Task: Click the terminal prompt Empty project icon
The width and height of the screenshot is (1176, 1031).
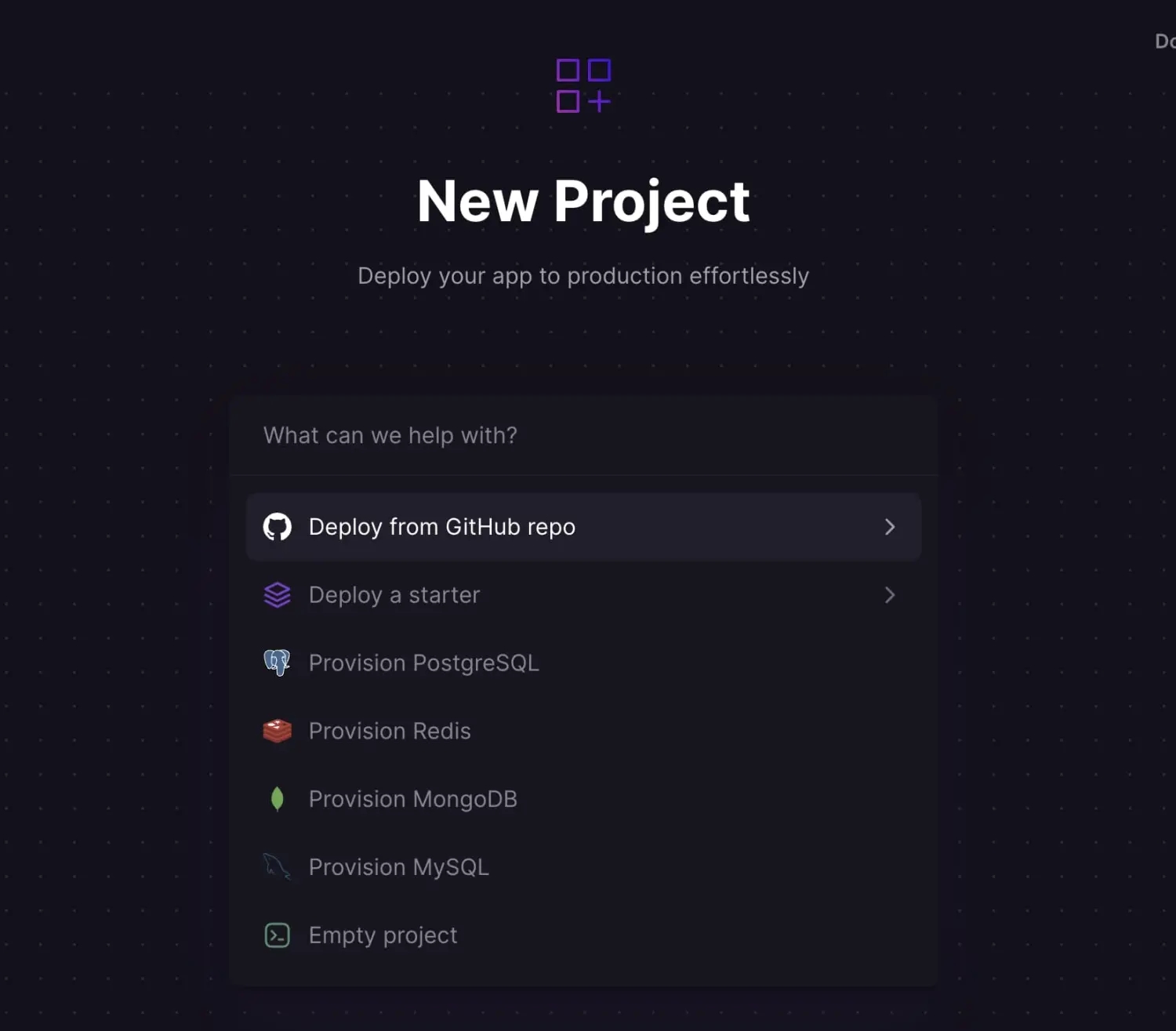Action: coord(277,935)
